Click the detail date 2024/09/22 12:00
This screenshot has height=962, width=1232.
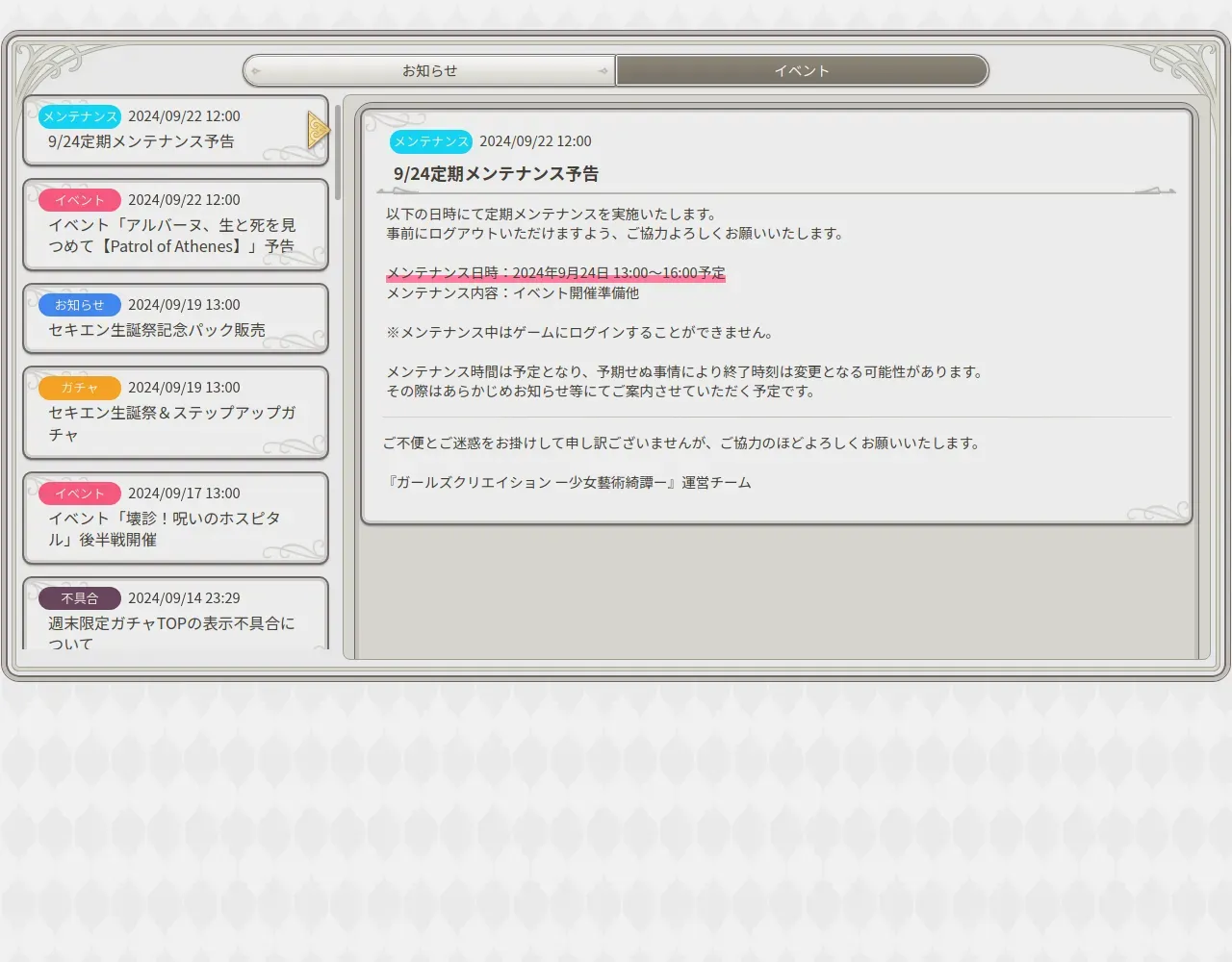(x=535, y=141)
